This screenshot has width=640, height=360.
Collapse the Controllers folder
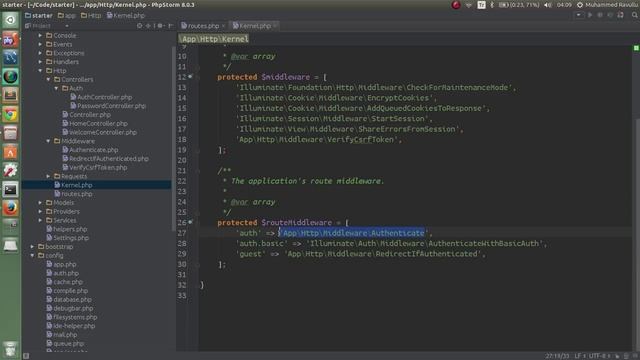tap(48, 80)
